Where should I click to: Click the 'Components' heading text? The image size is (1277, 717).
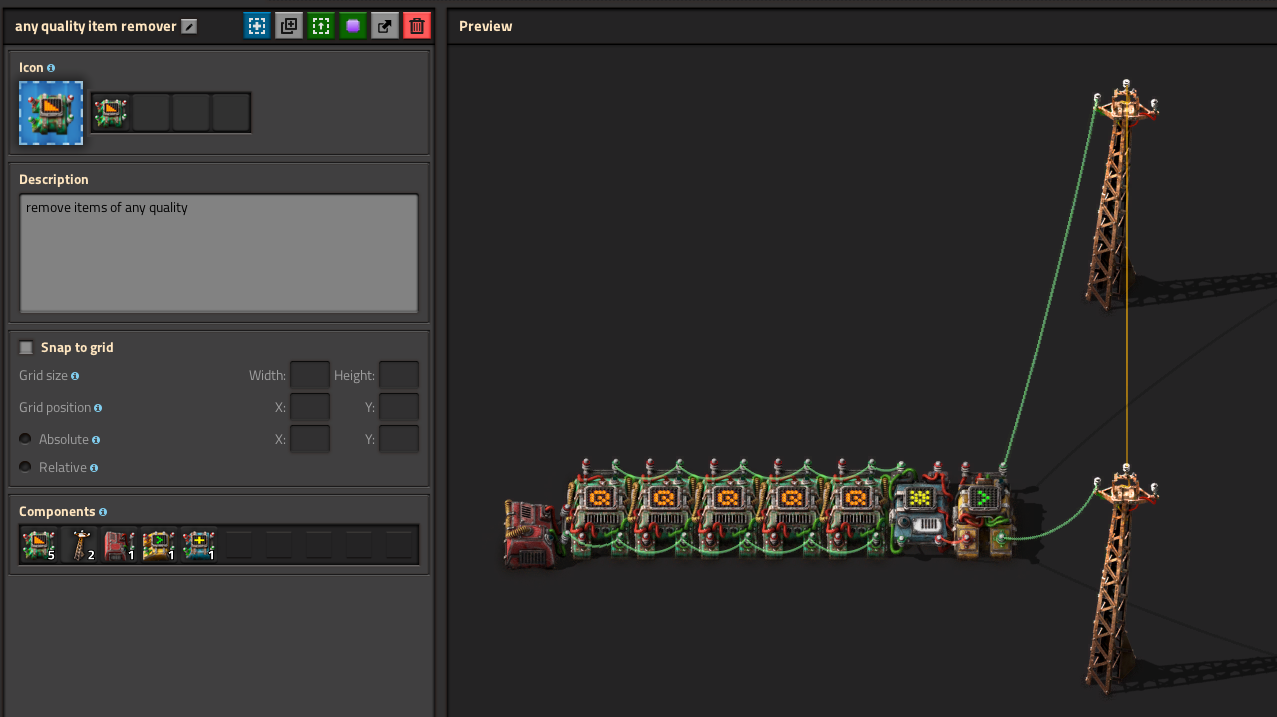[x=57, y=512]
